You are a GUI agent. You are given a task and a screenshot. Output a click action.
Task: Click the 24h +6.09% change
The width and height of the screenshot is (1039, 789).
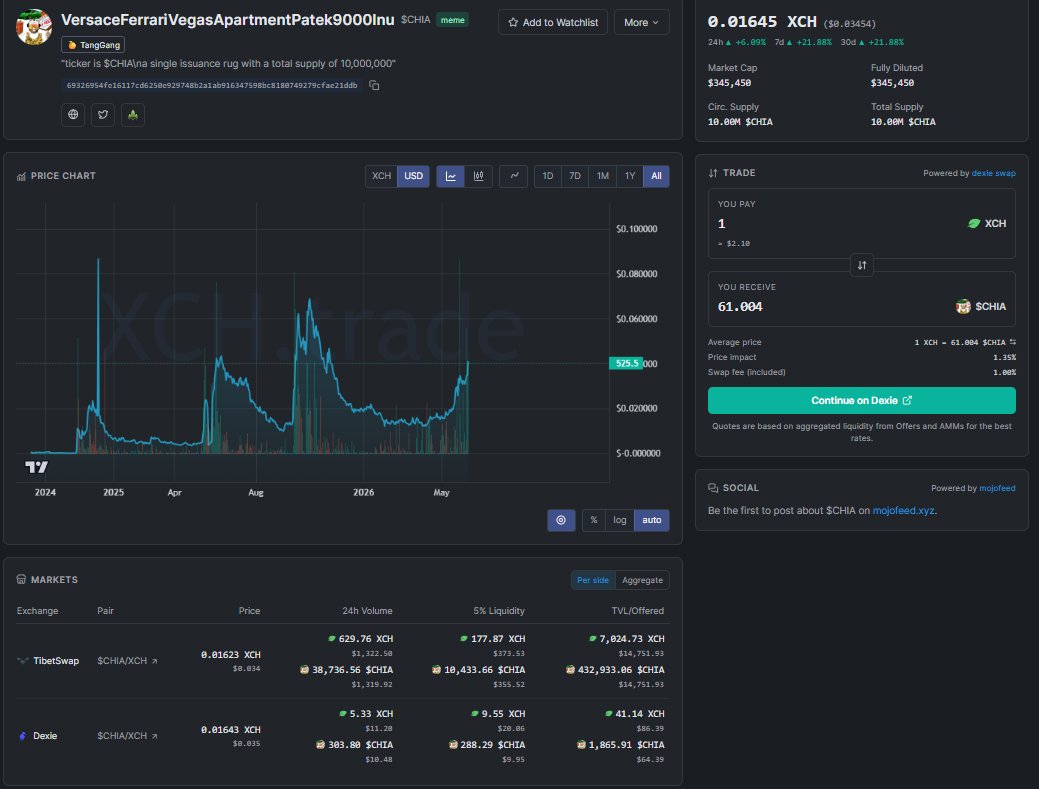click(736, 42)
